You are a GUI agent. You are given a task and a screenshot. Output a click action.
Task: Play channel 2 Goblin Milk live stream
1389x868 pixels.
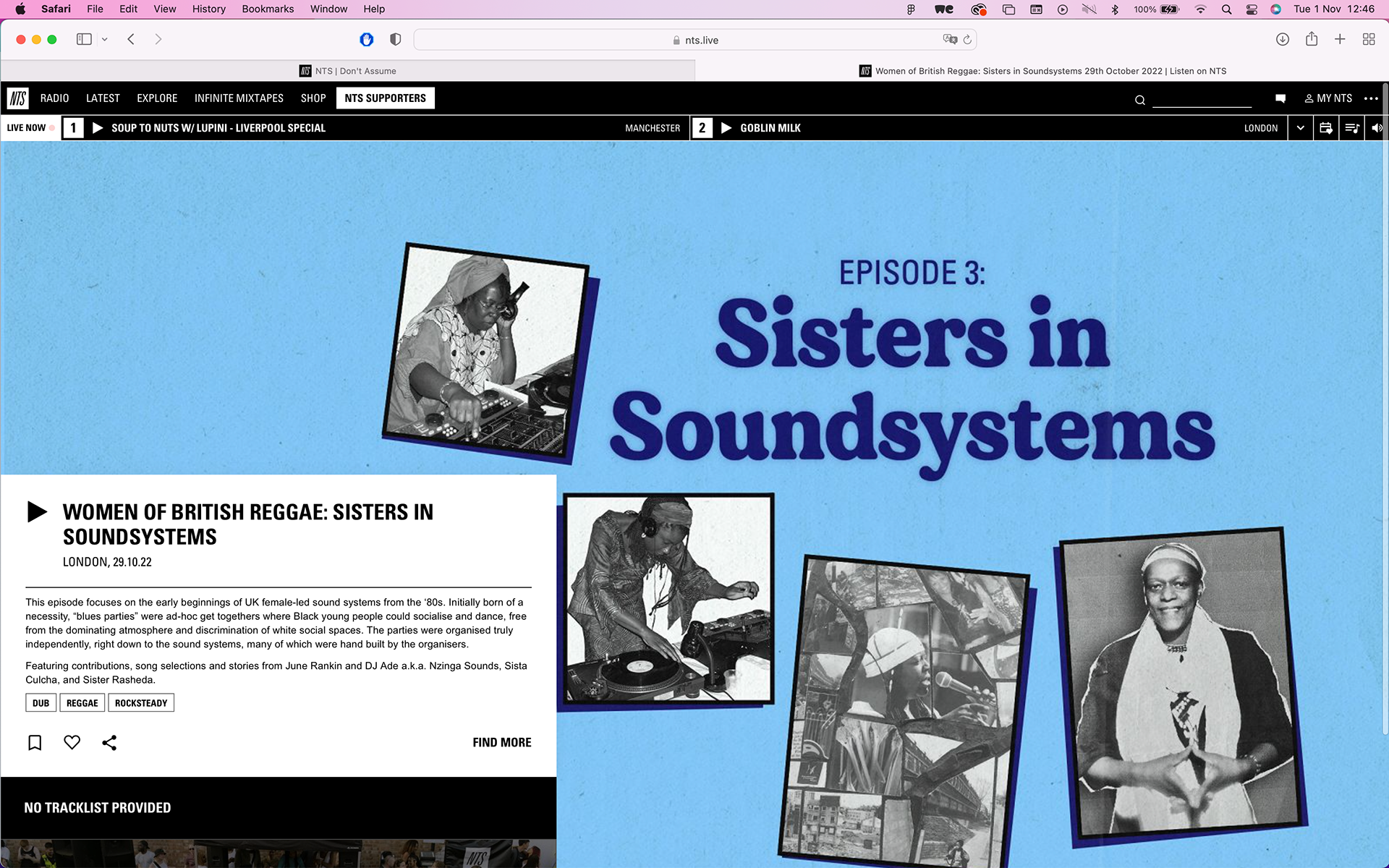pyautogui.click(x=726, y=128)
